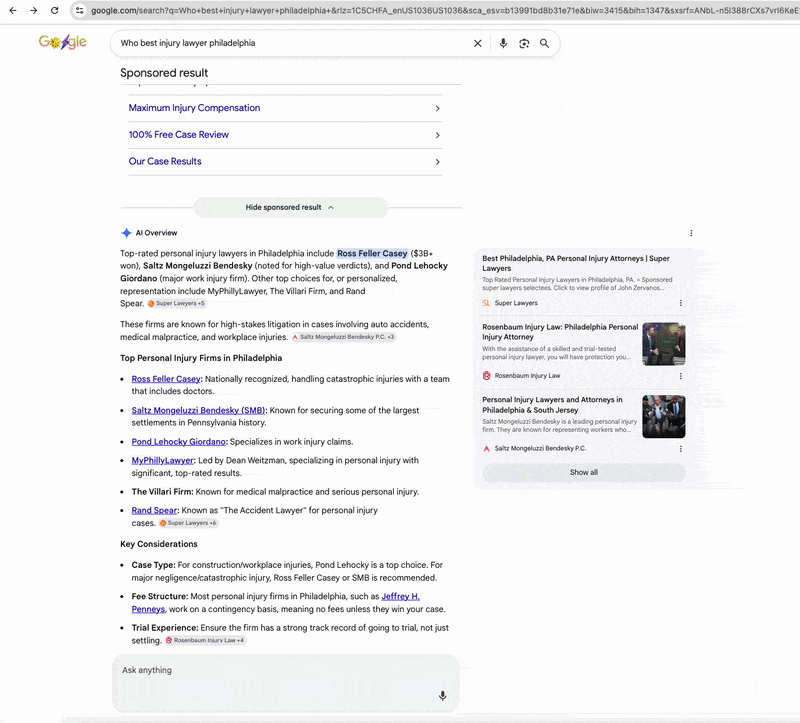Open the AI Overview three-dot menu

pyautogui.click(x=691, y=232)
